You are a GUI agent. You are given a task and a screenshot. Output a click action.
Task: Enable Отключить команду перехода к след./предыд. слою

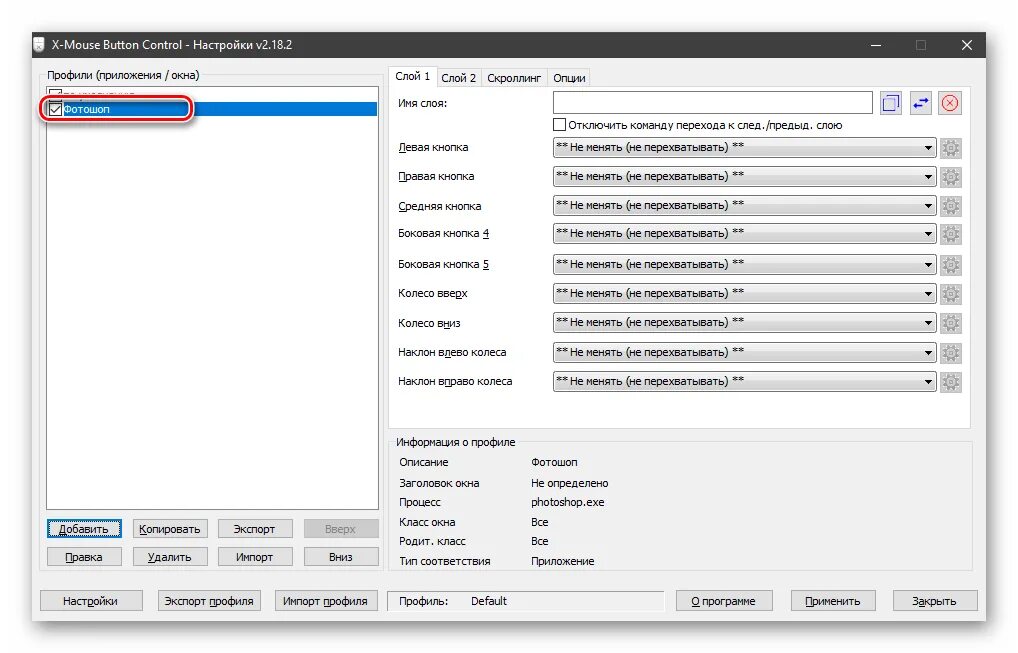pos(559,125)
